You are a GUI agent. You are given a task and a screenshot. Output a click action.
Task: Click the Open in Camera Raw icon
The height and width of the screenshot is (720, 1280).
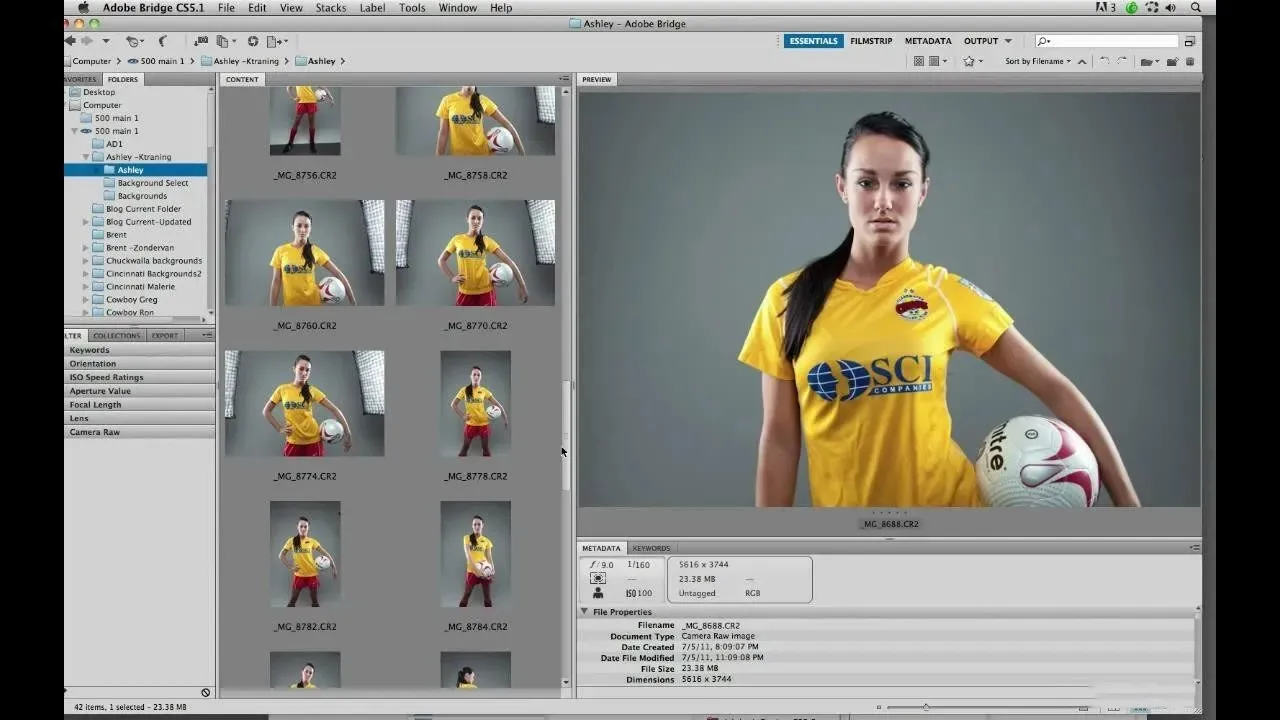tap(253, 41)
